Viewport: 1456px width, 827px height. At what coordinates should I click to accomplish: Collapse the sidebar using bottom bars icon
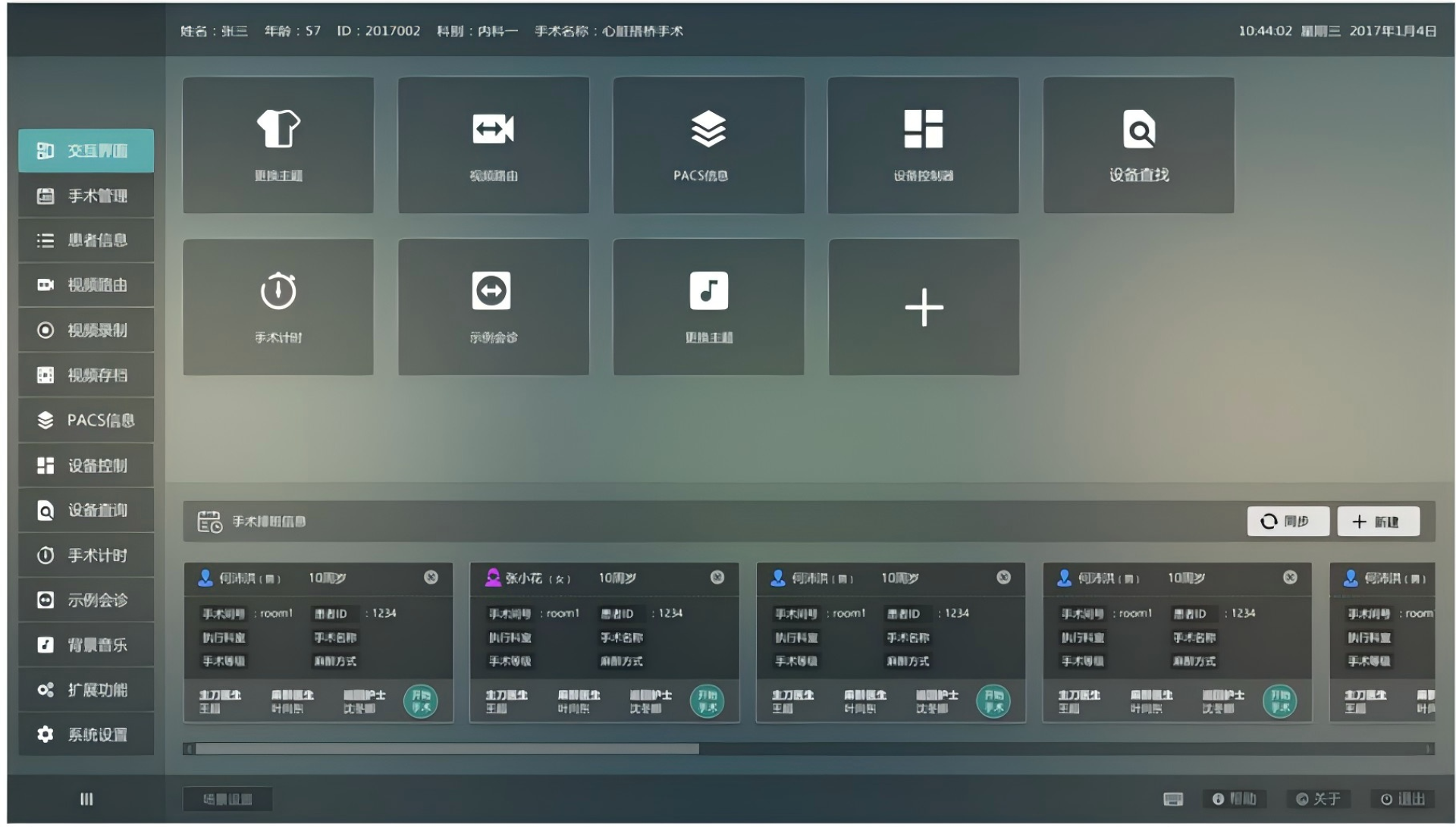coord(86,799)
